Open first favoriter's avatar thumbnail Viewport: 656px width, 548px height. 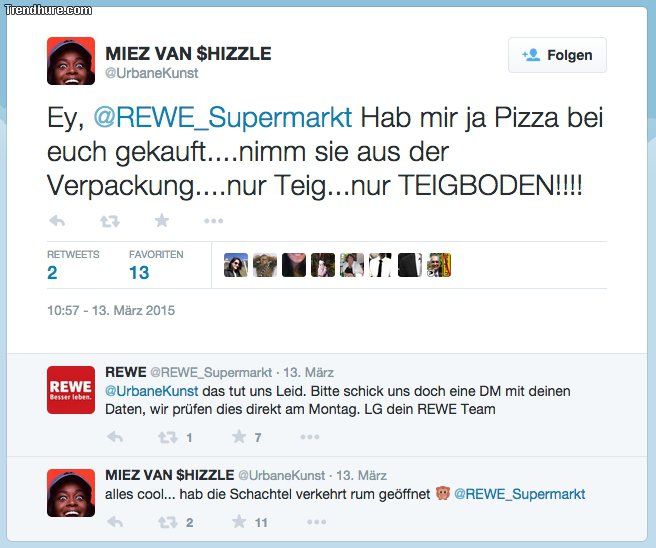click(x=236, y=265)
